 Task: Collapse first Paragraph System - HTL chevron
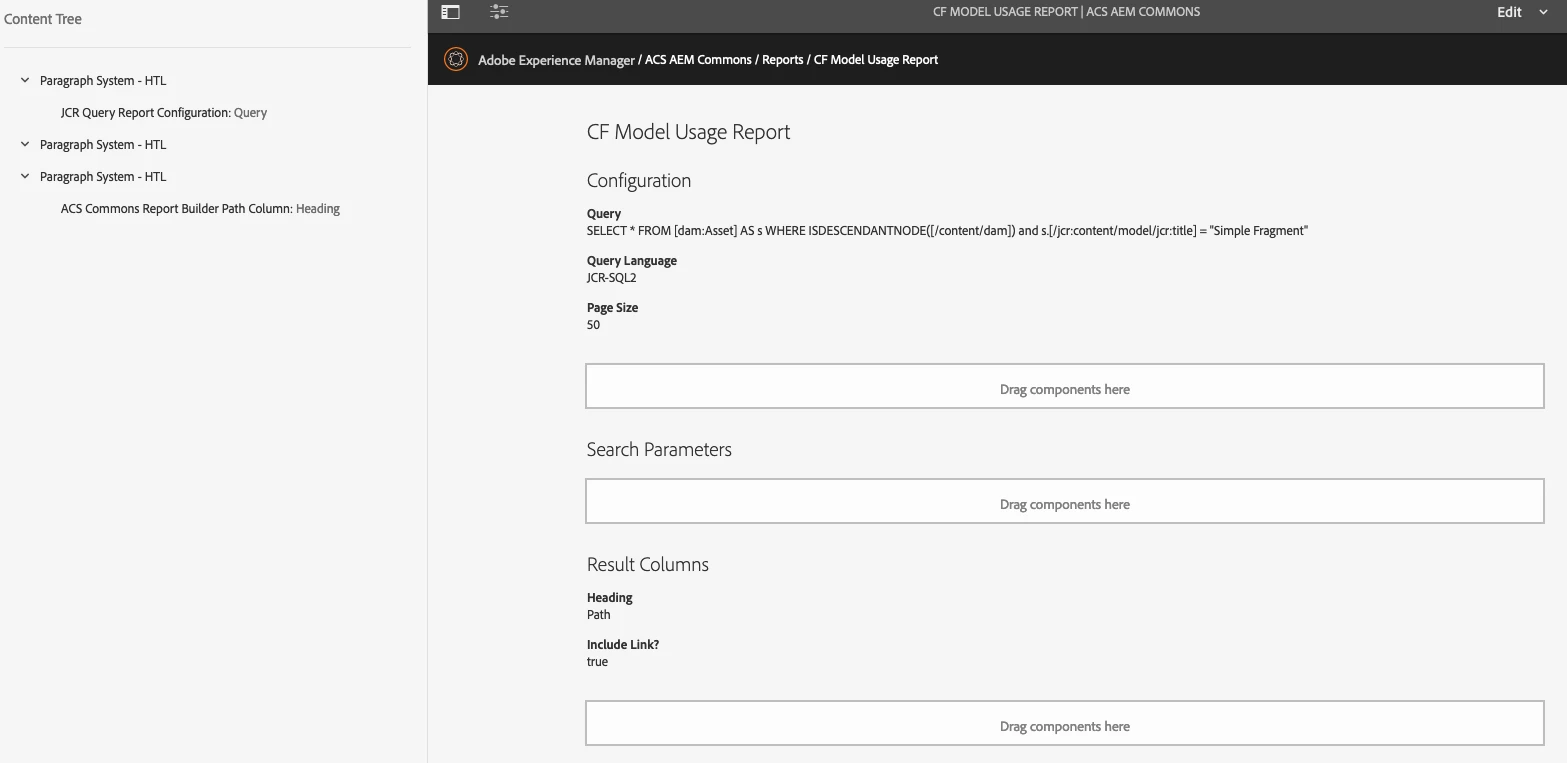(25, 80)
